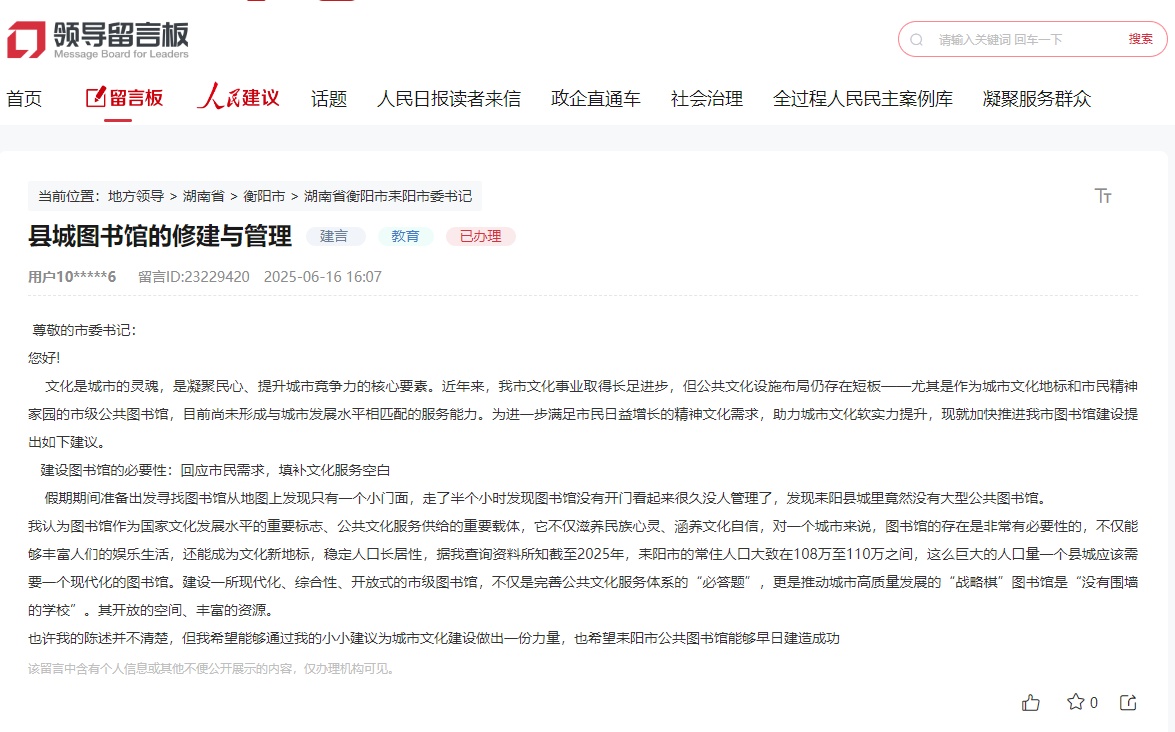The image size is (1175, 732).
Task: Open the 留言板 tab with pencil icon
Action: pos(124,98)
